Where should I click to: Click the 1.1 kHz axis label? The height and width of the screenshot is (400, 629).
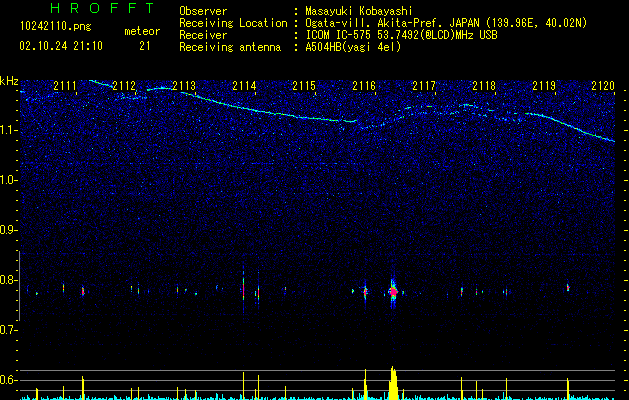pos(9,130)
